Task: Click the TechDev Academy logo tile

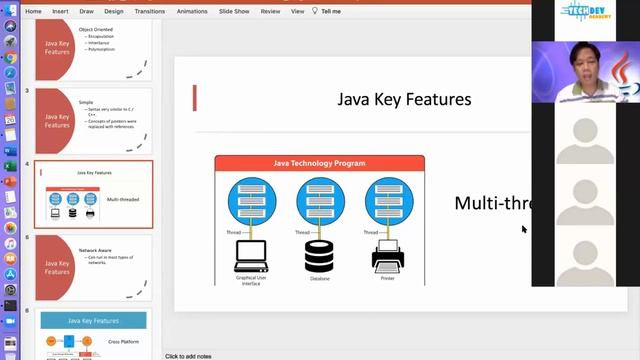Action: (x=585, y=20)
